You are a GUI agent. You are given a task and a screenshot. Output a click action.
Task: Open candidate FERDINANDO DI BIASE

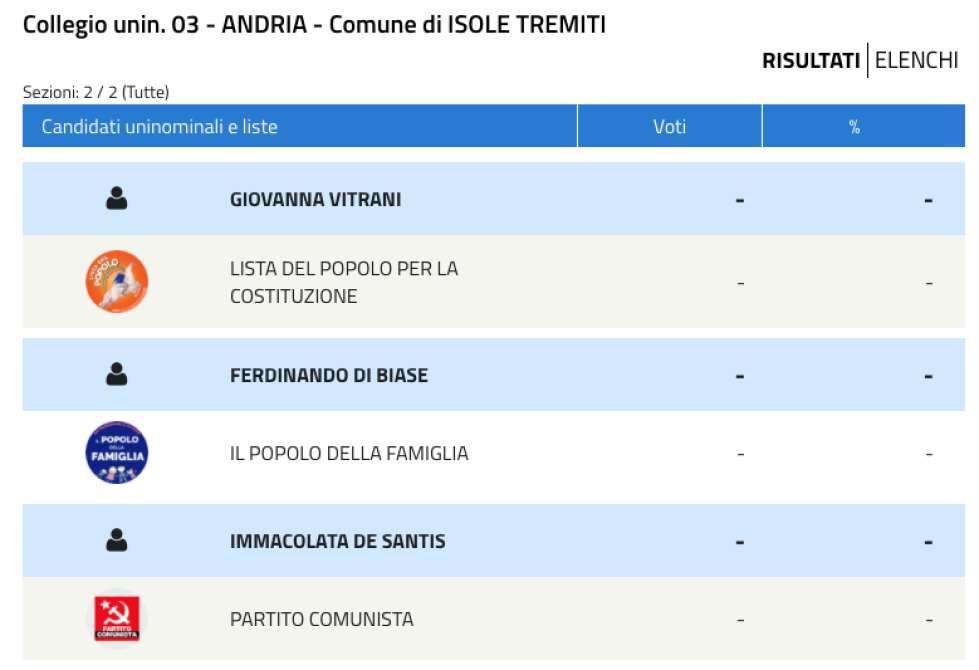tap(329, 375)
